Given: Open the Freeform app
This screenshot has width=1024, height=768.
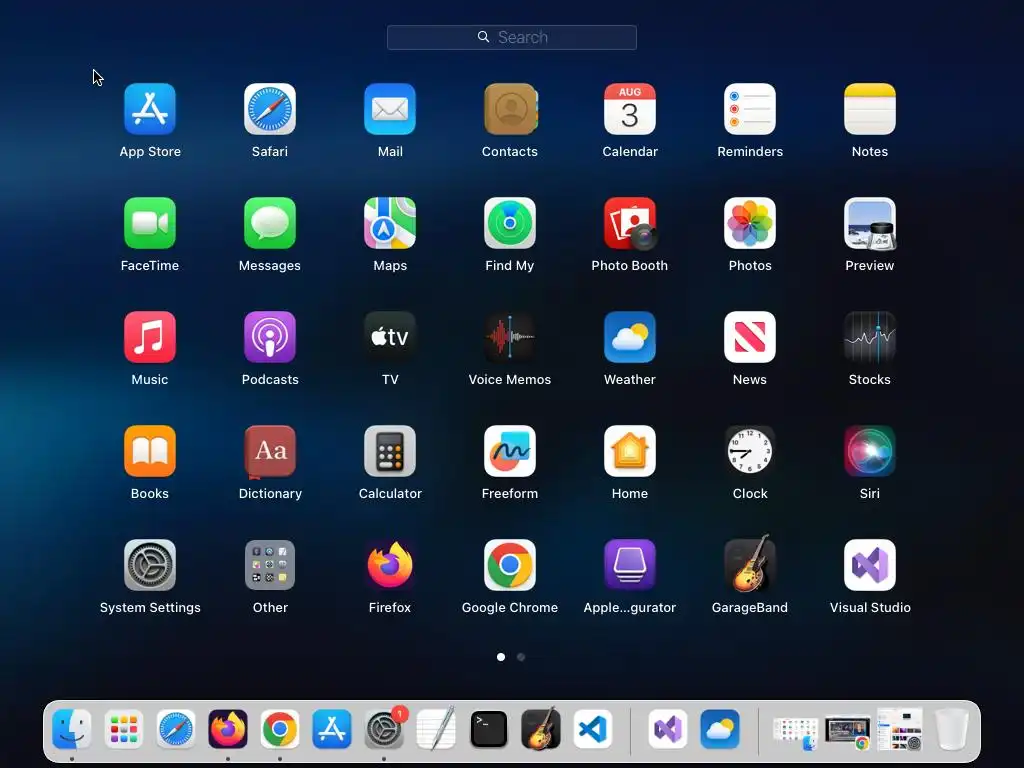Looking at the screenshot, I should point(510,451).
